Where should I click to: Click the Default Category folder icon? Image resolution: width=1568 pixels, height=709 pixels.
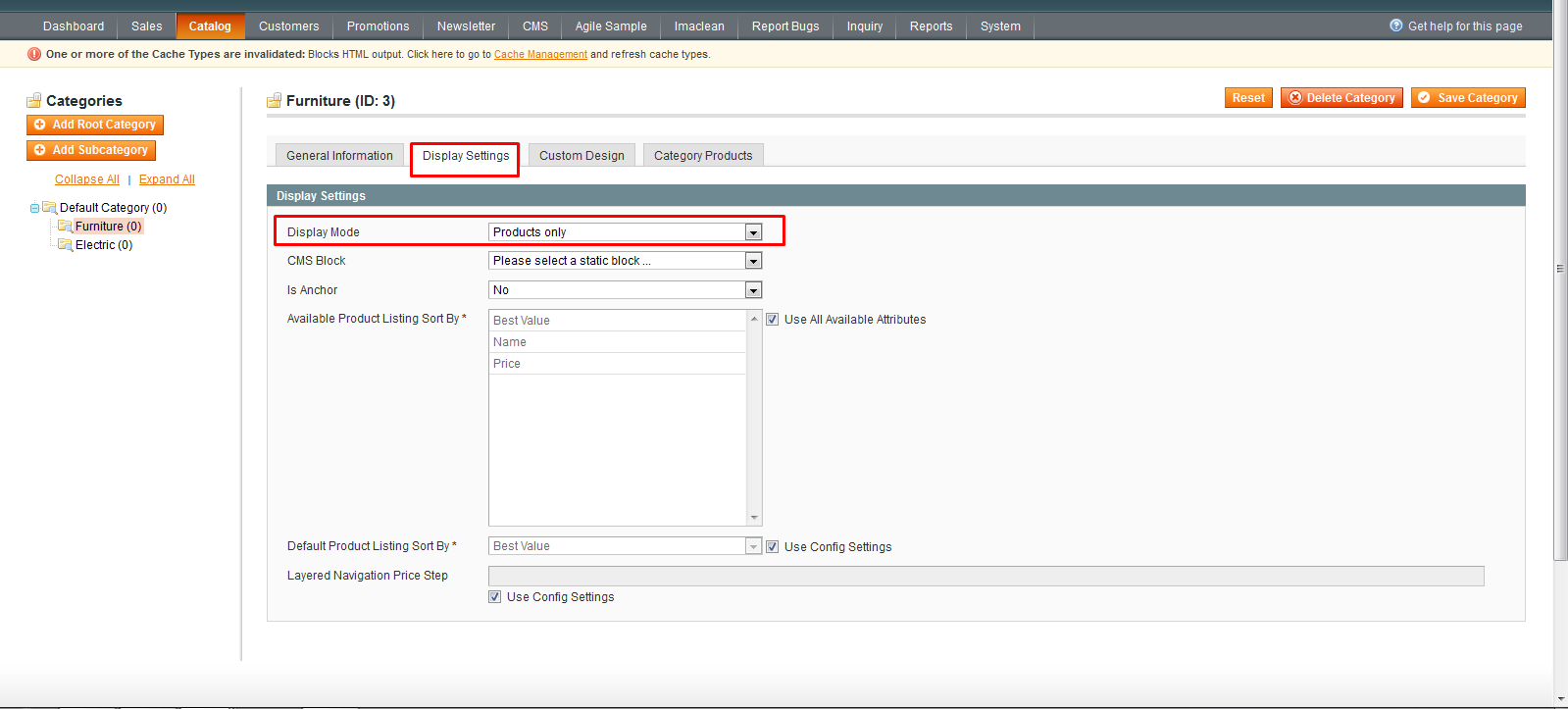pyautogui.click(x=49, y=207)
